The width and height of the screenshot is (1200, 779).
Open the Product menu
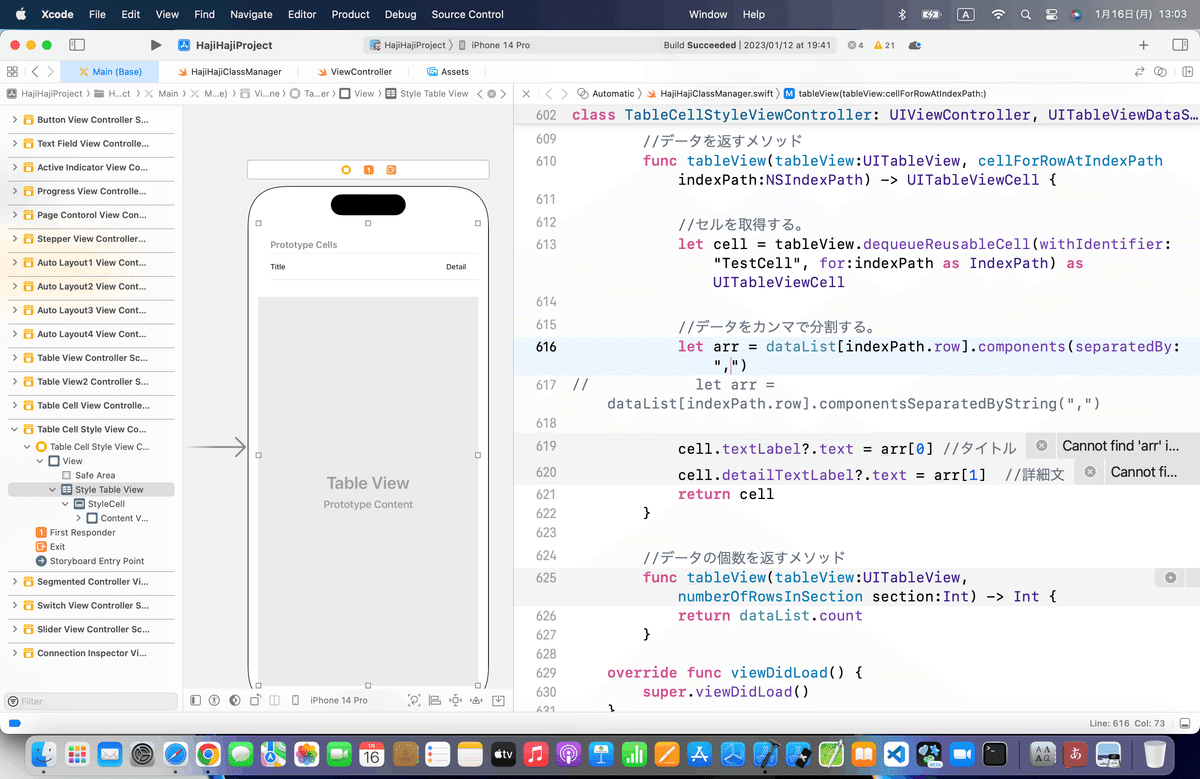click(351, 14)
